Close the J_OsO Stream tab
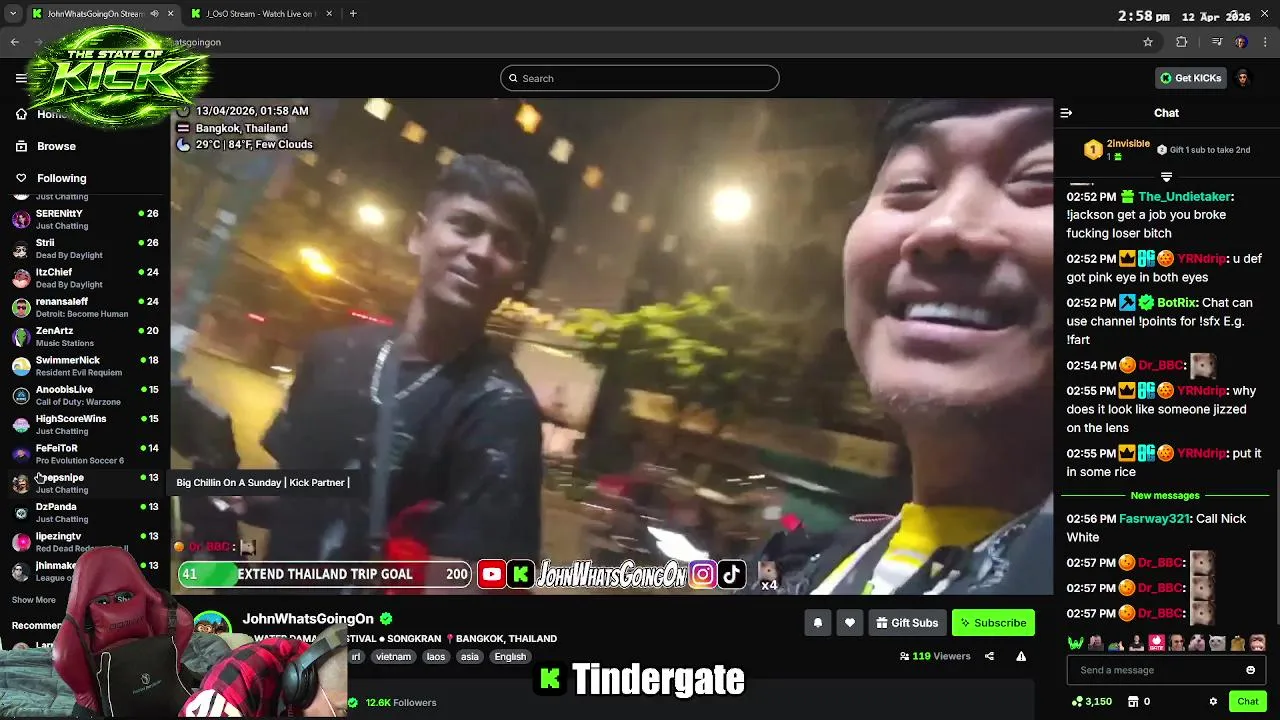 (328, 14)
